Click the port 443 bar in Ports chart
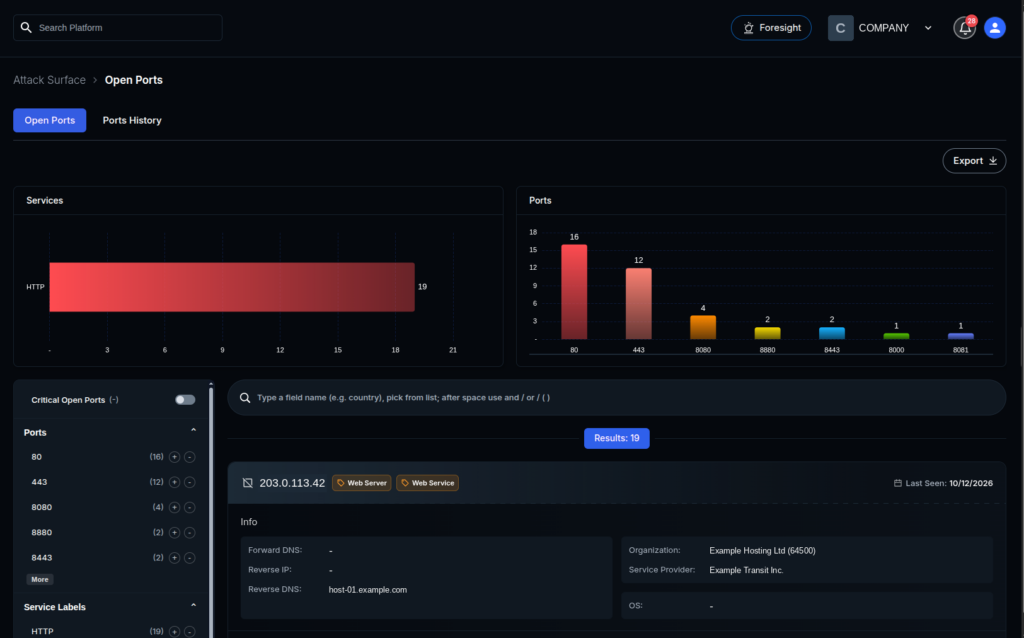Image resolution: width=1024 pixels, height=638 pixels. pyautogui.click(x=639, y=304)
